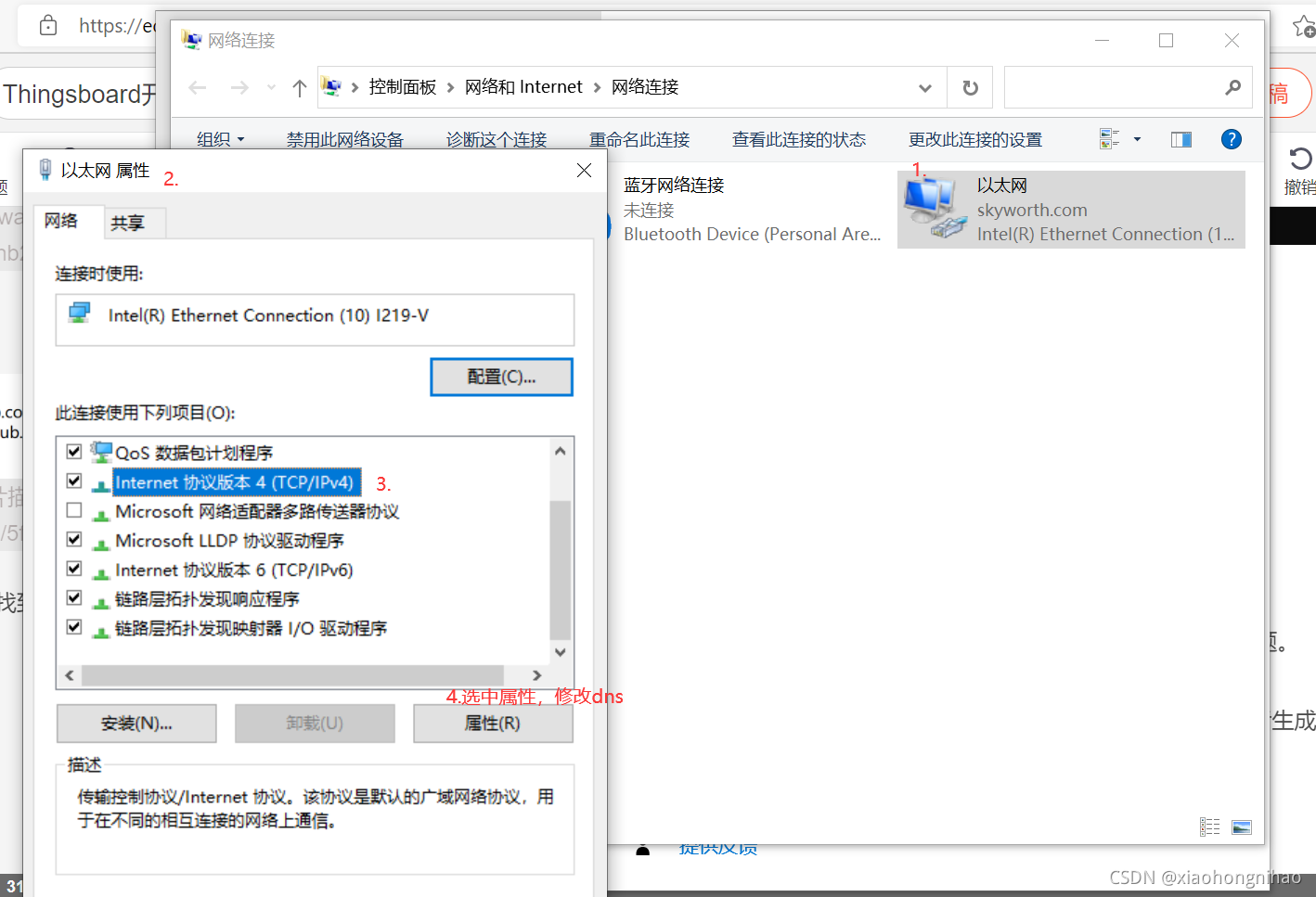
Task: Toggle the preview pane icon
Action: point(1181,140)
